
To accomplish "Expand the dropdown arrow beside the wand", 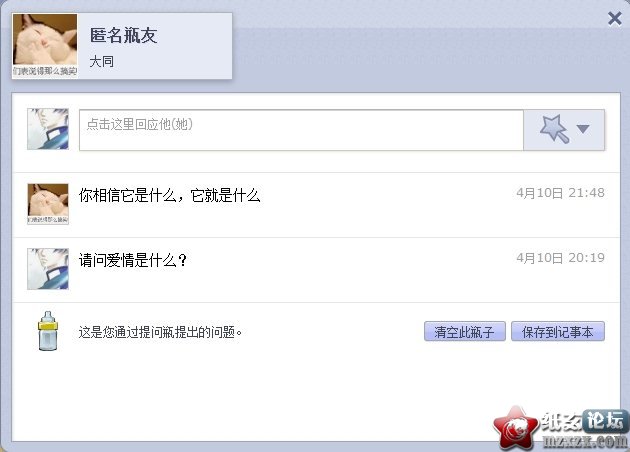I will 583,129.
